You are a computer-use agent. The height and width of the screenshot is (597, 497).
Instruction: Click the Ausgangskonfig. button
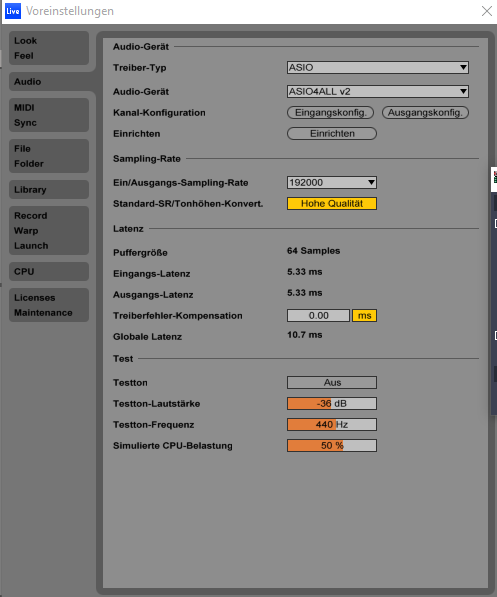425,113
